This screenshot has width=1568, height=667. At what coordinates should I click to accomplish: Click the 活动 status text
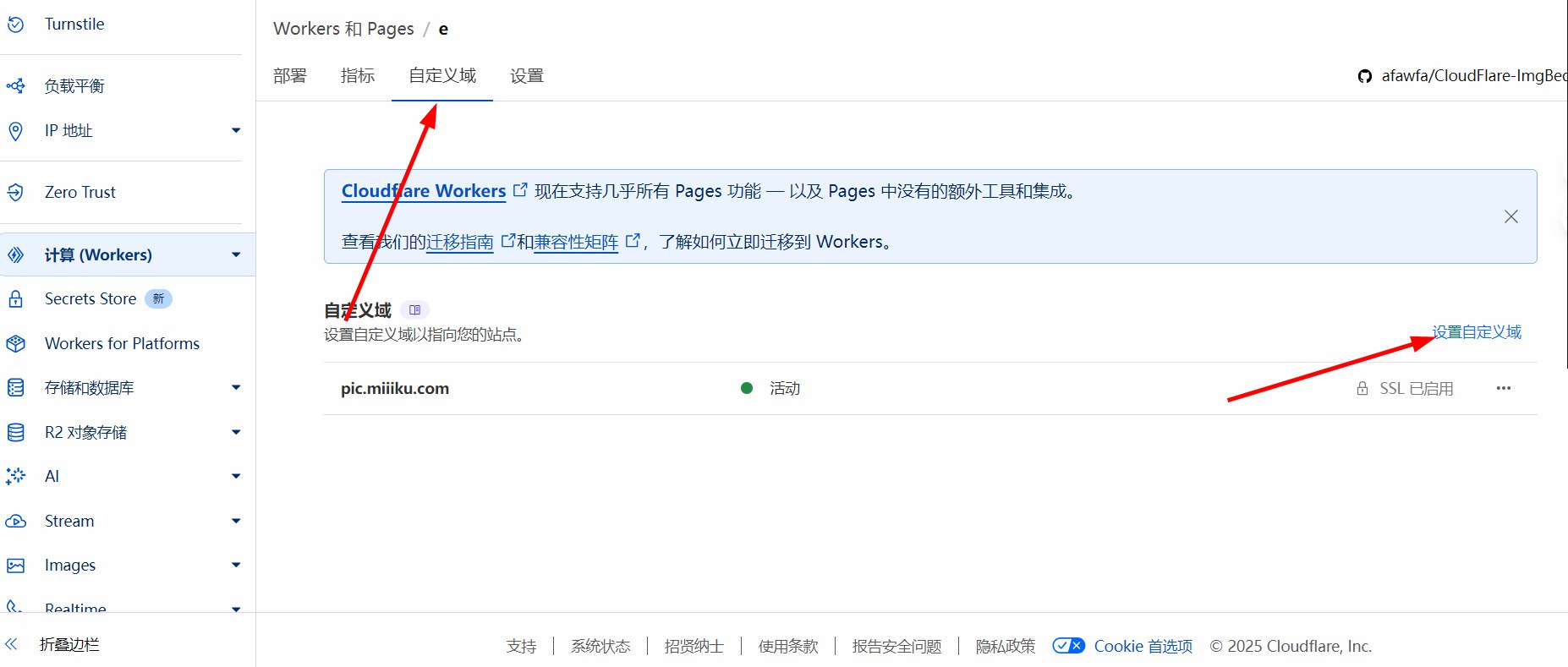click(x=785, y=388)
